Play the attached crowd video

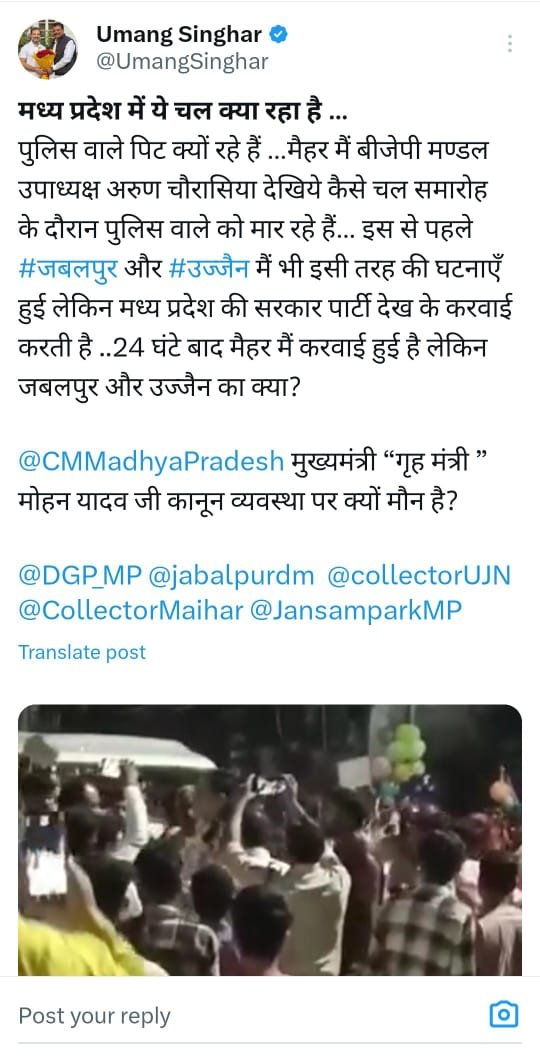click(x=270, y=840)
